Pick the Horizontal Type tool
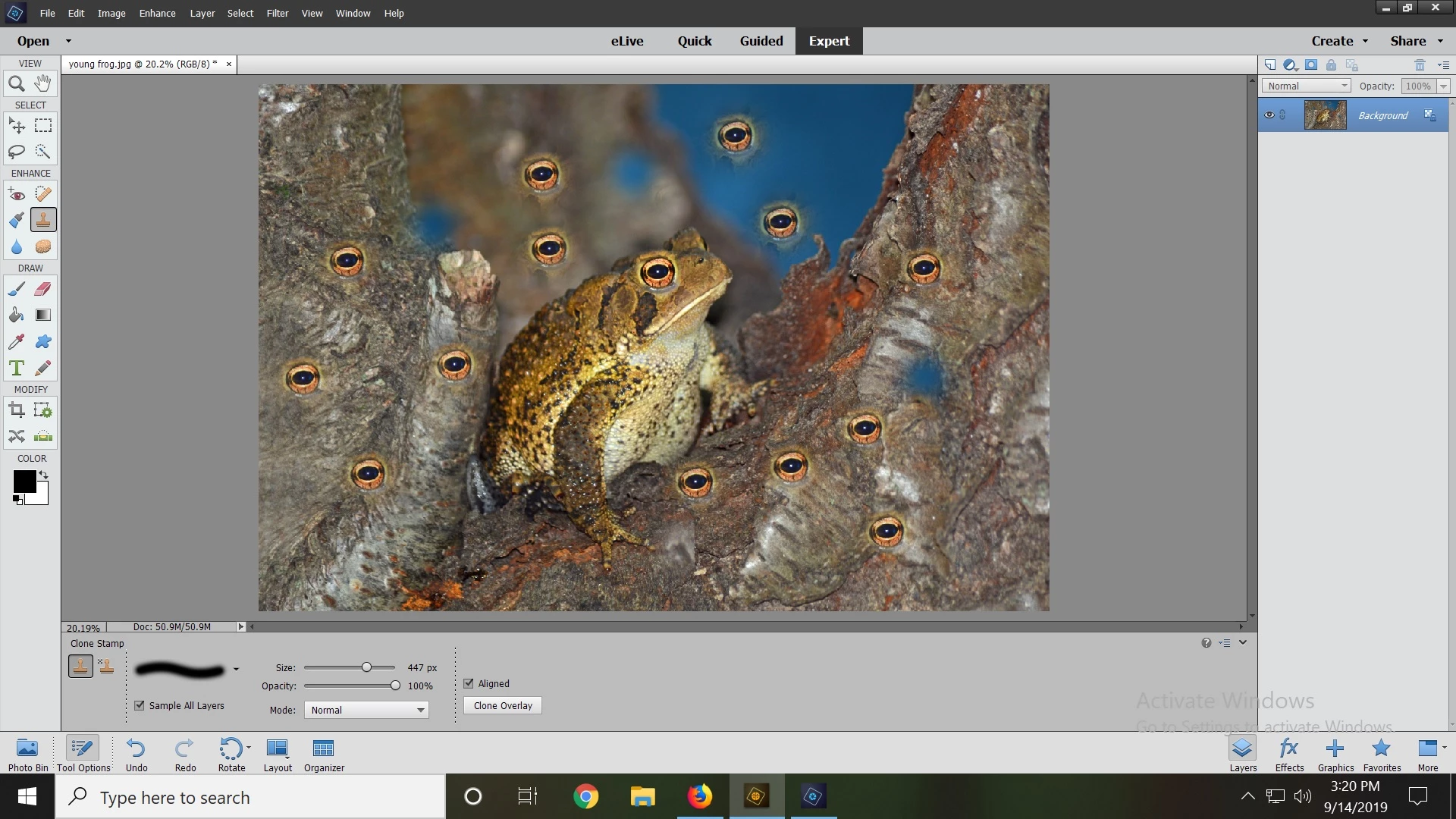 click(16, 368)
